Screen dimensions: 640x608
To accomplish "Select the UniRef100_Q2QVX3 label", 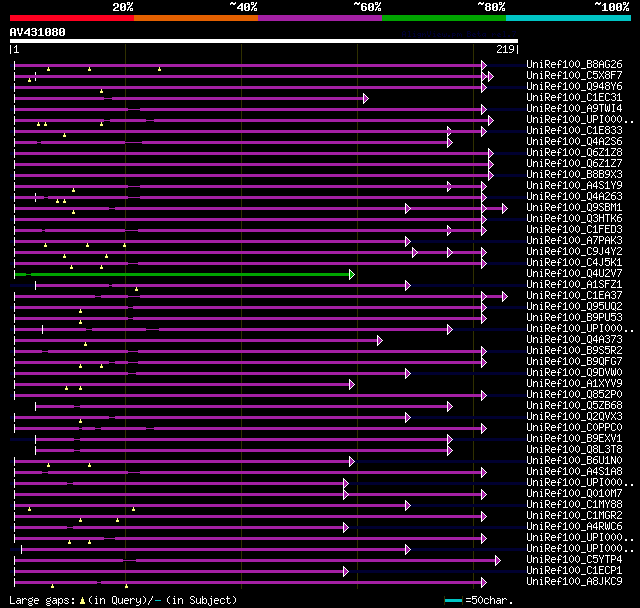I will coord(574,417).
